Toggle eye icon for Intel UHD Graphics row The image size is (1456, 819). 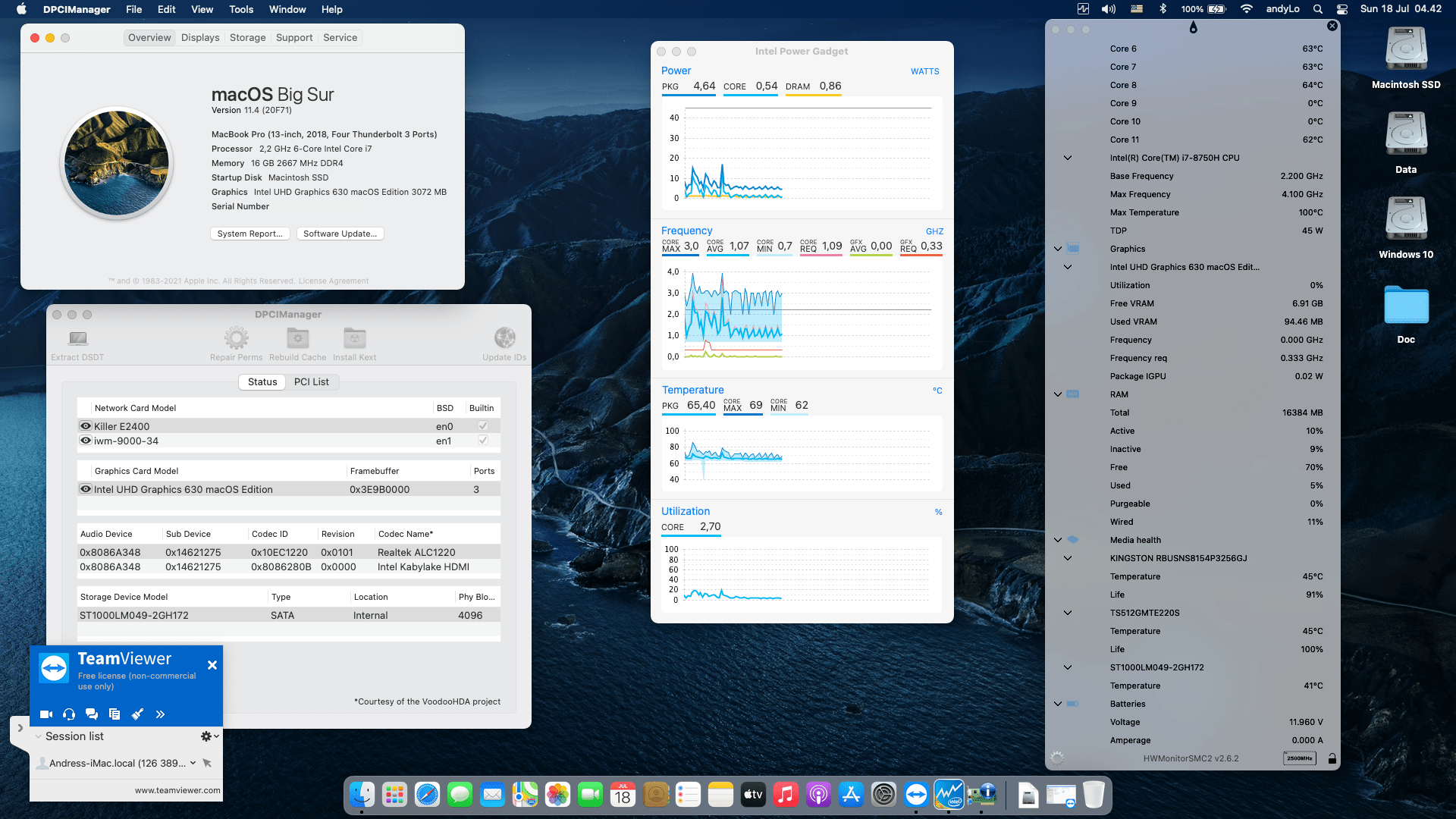(86, 489)
